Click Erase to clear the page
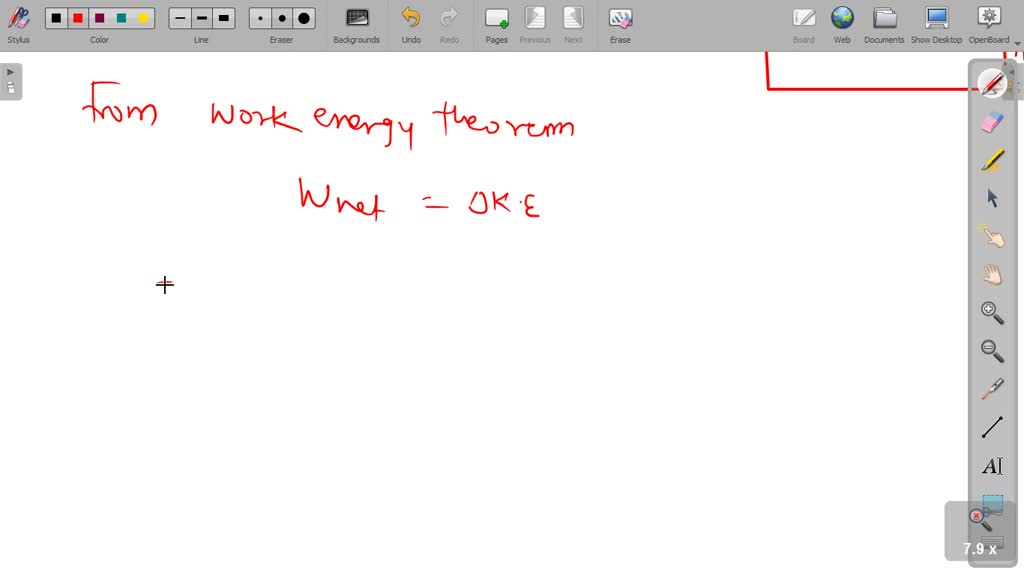1024x576 pixels. click(x=620, y=19)
